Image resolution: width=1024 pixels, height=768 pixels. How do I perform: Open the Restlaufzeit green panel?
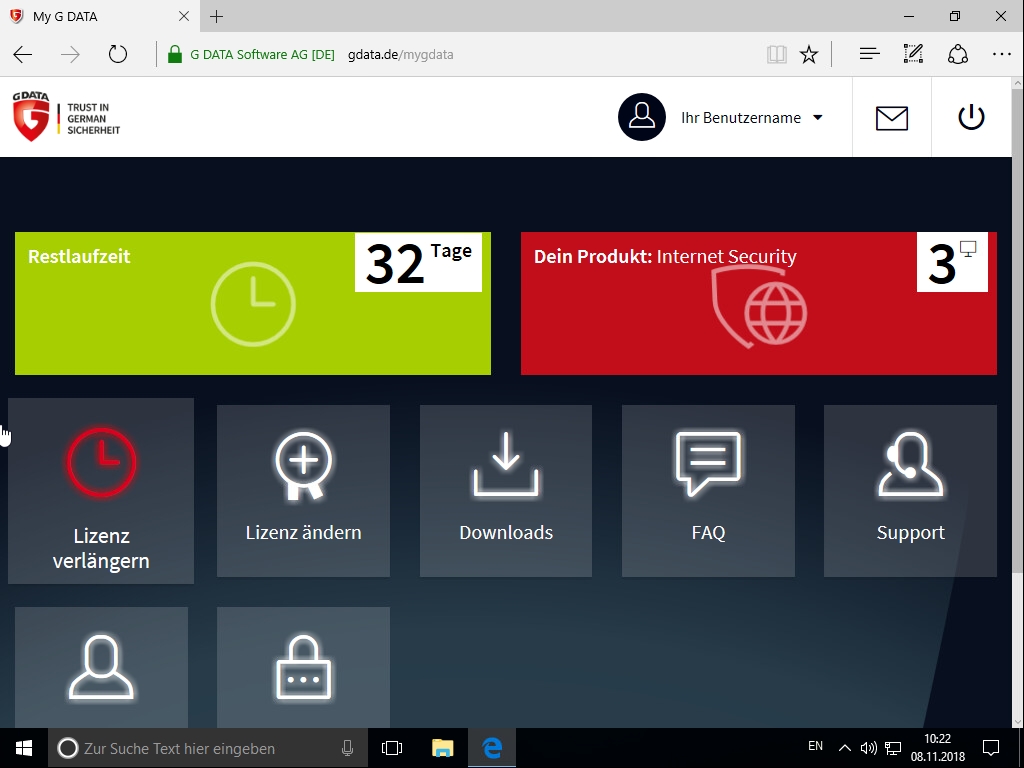click(253, 303)
